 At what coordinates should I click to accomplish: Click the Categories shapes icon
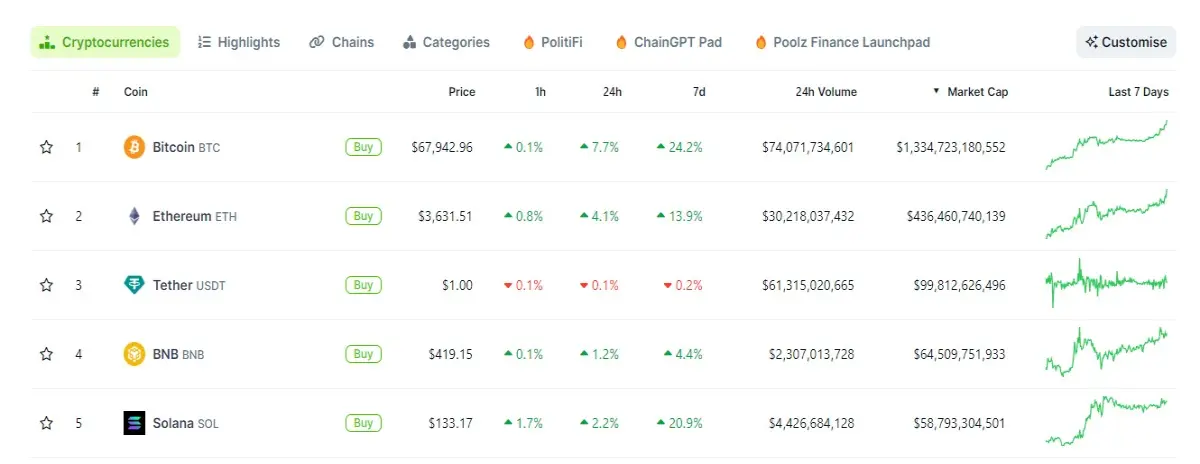click(409, 42)
